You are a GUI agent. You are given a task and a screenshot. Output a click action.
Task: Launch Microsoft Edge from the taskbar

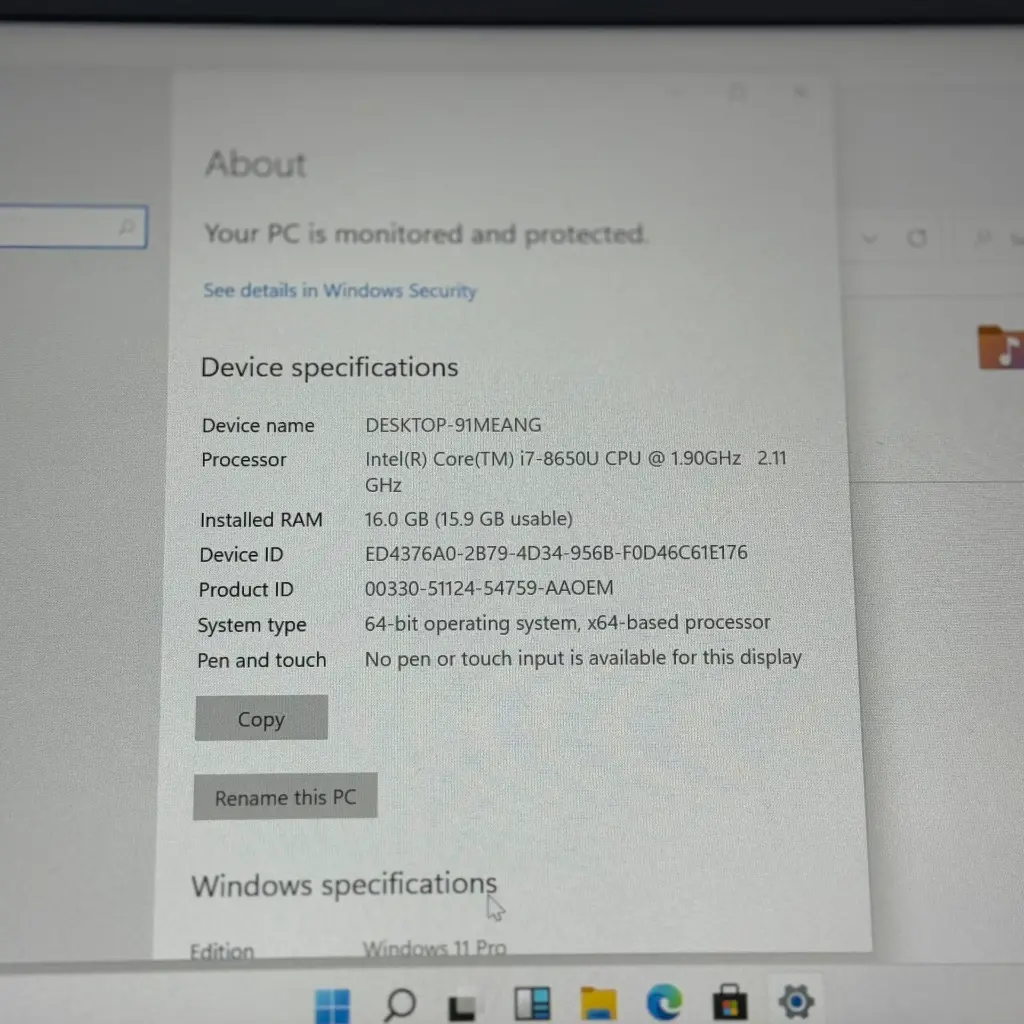(664, 1002)
